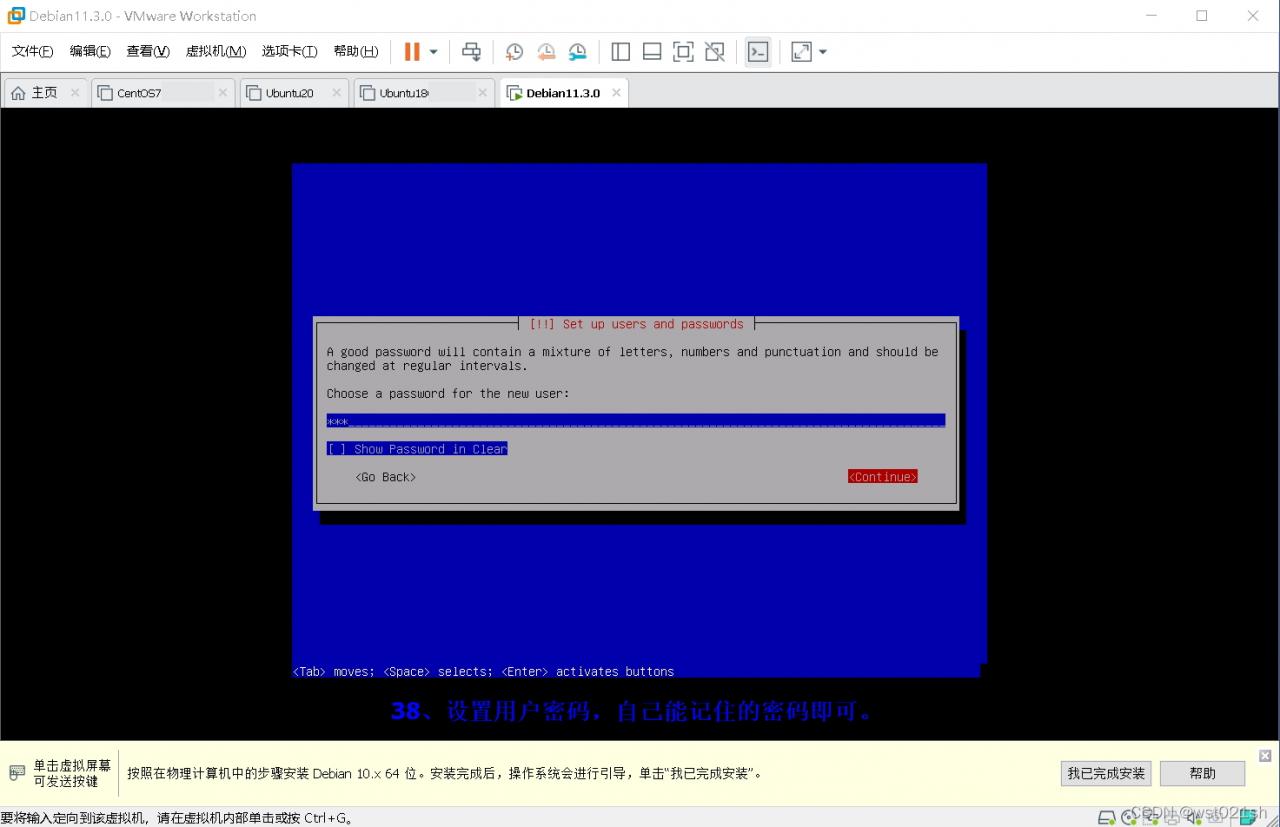1280x827 pixels.
Task: Open the 虚拟机 menu
Action: coord(216,52)
